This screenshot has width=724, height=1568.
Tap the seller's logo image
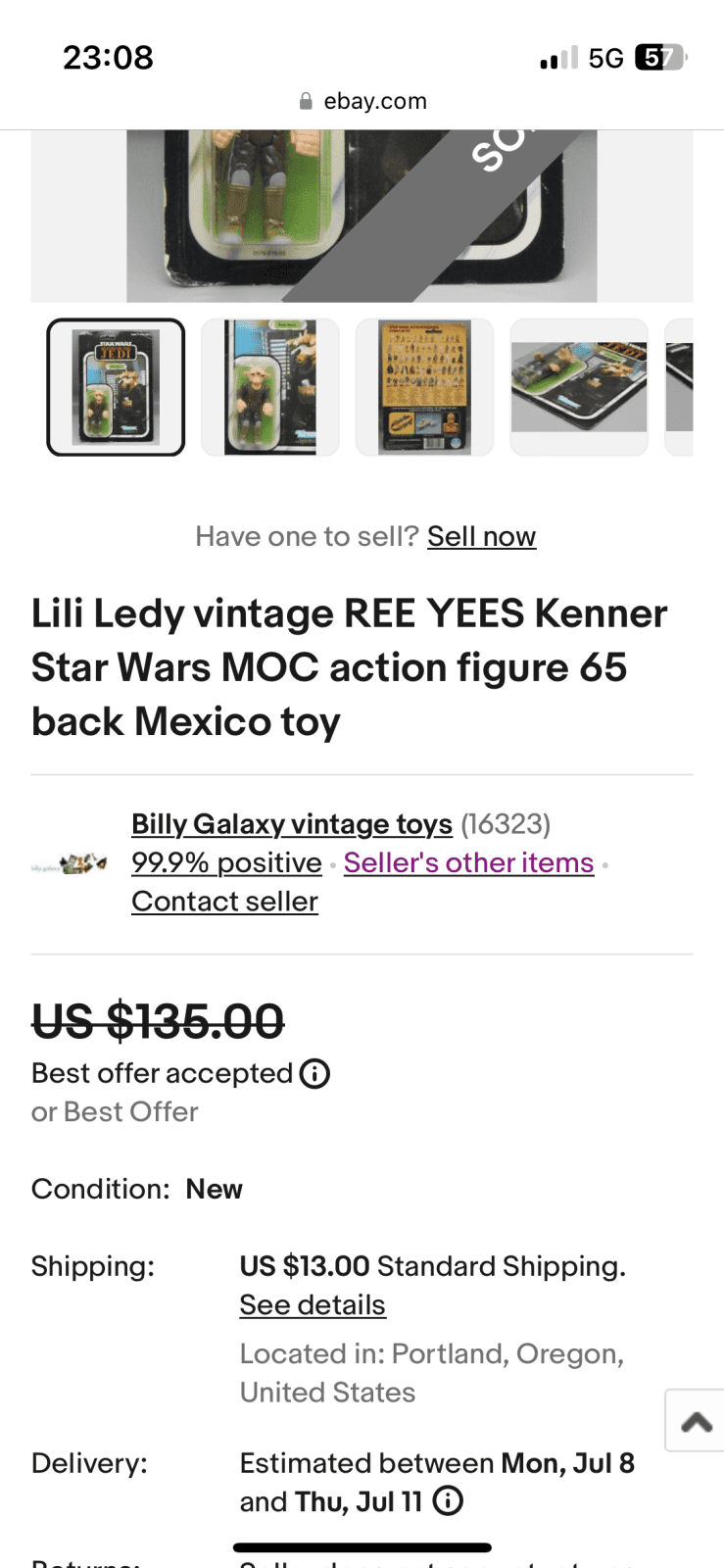pyautogui.click(x=70, y=864)
